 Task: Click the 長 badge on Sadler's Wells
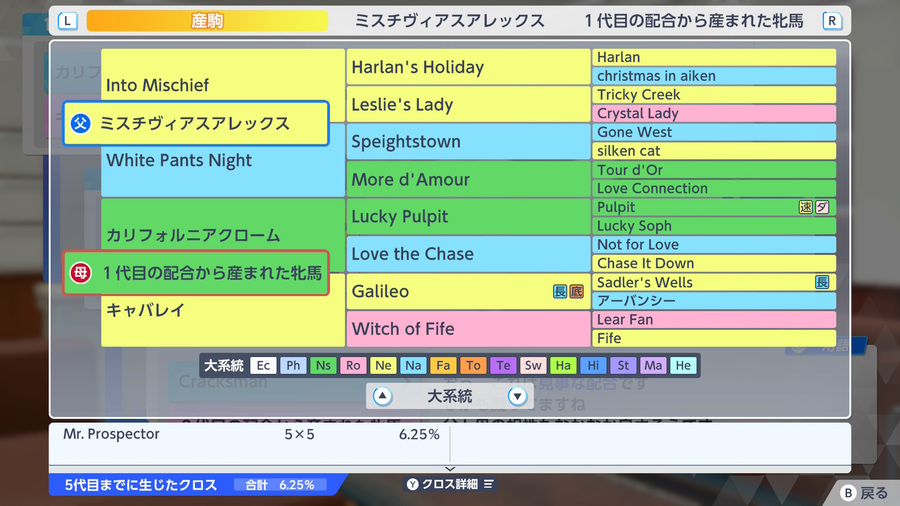point(822,282)
